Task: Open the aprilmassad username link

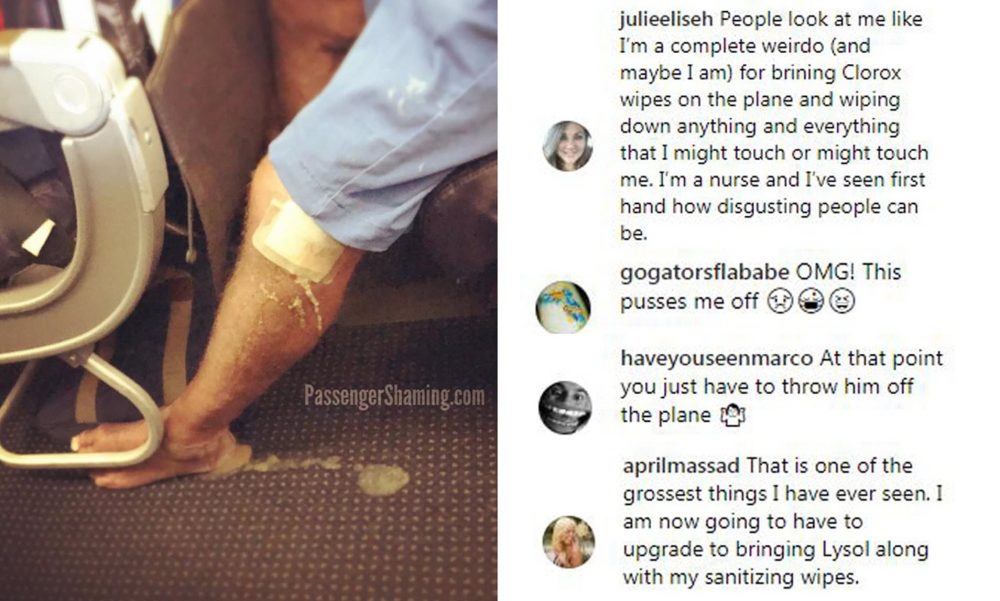Action: coord(681,466)
